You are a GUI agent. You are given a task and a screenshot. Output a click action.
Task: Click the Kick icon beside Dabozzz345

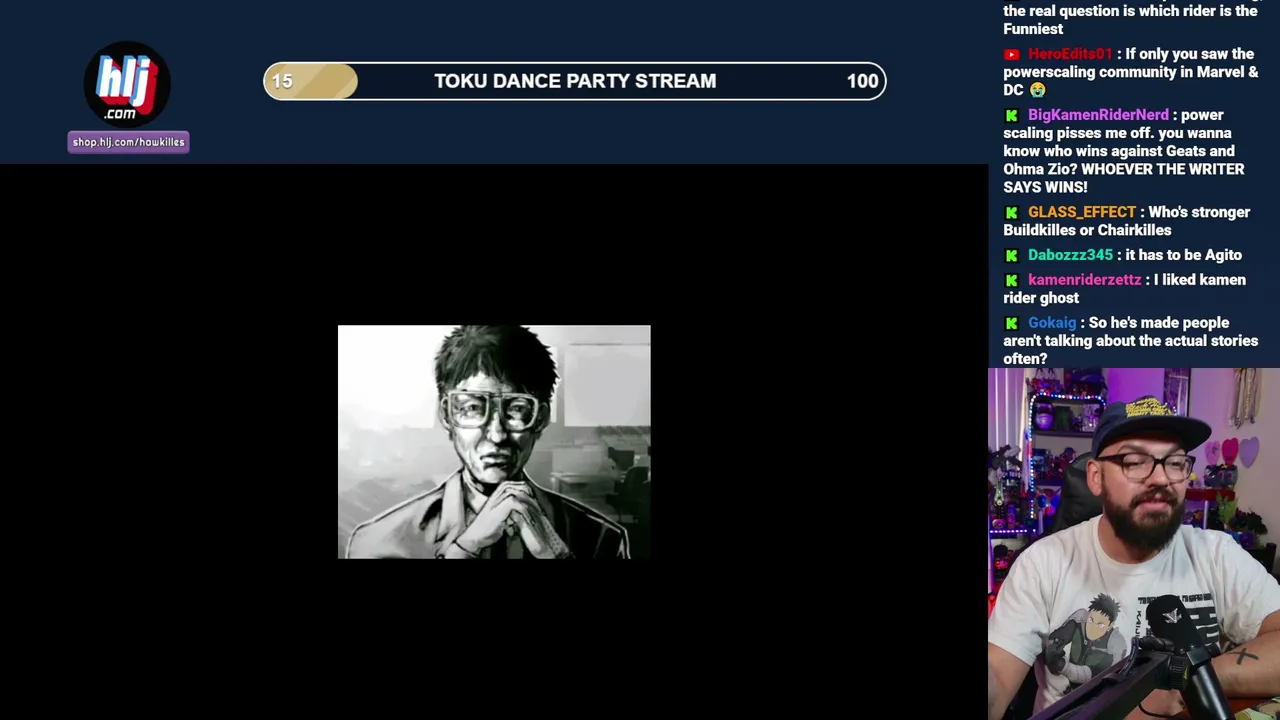pos(1012,256)
